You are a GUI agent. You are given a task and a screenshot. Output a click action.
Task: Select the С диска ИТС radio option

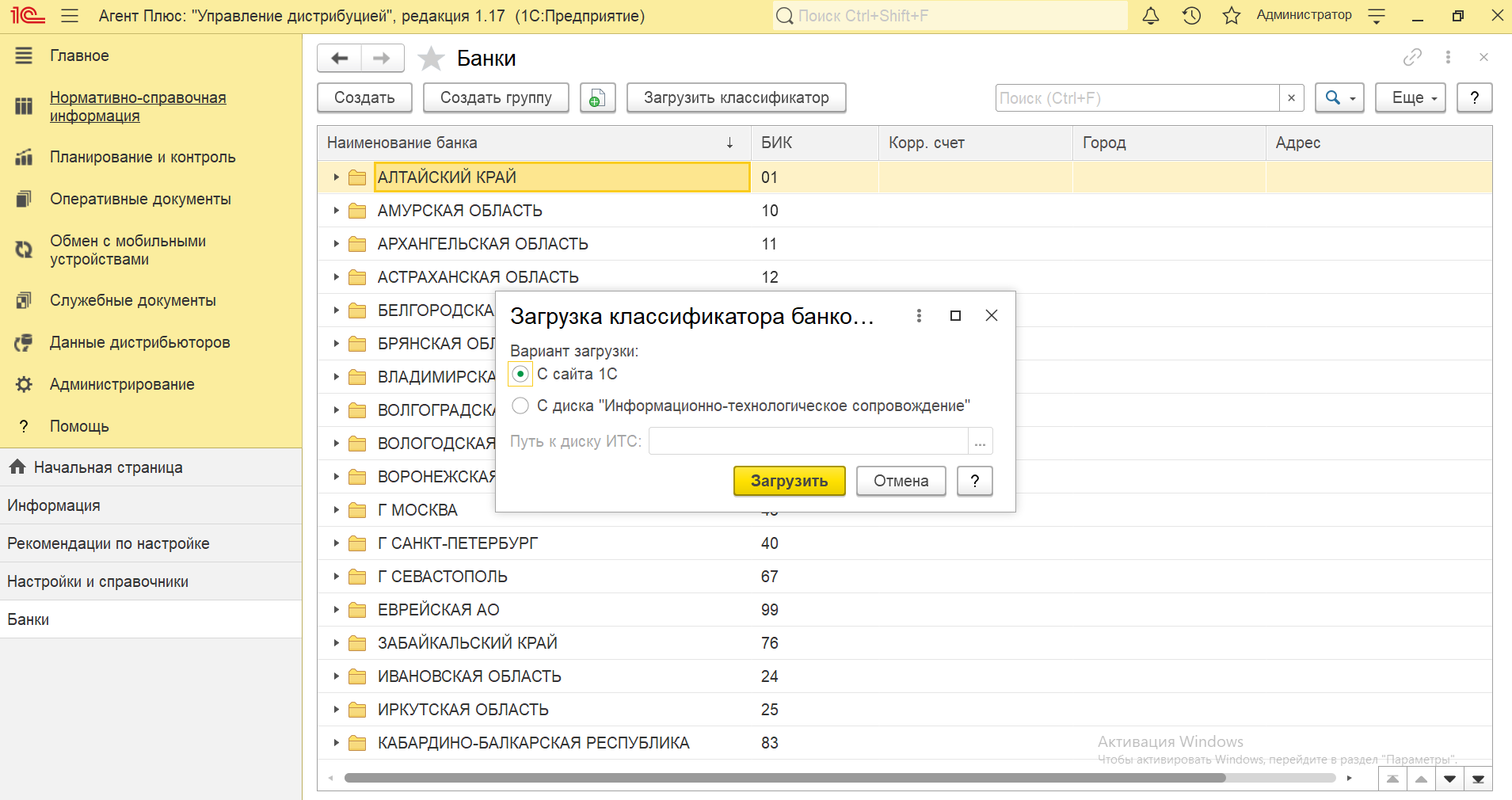click(x=520, y=406)
